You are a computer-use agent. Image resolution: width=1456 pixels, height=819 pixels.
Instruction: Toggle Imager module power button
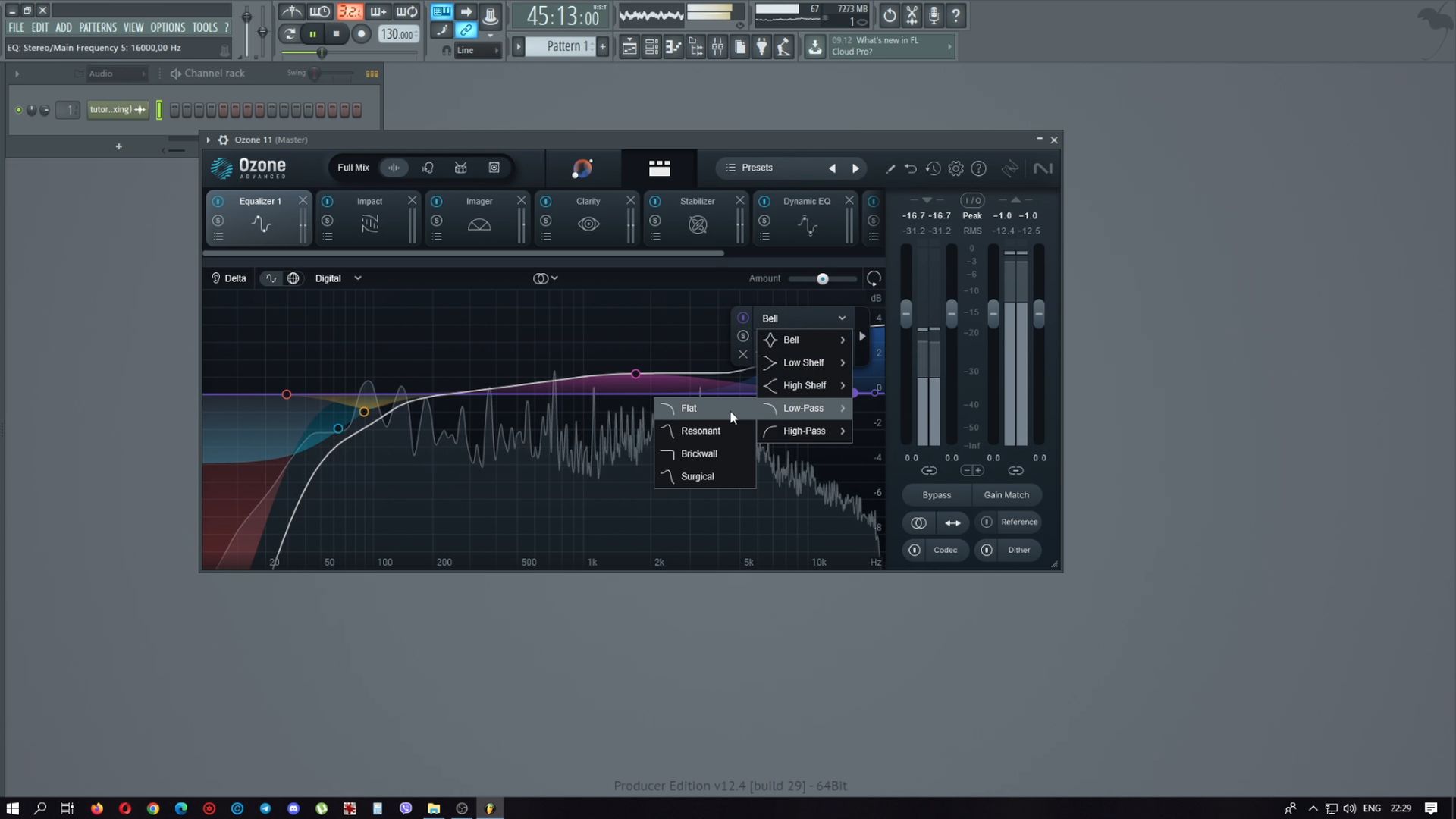click(x=437, y=202)
